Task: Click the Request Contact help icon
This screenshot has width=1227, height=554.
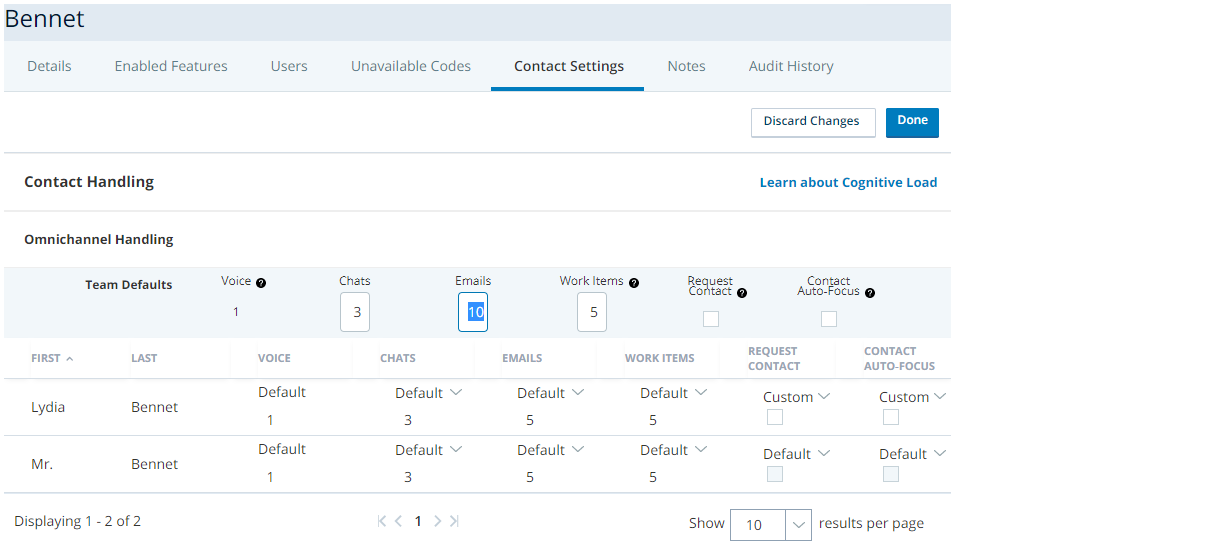Action: coord(742,294)
